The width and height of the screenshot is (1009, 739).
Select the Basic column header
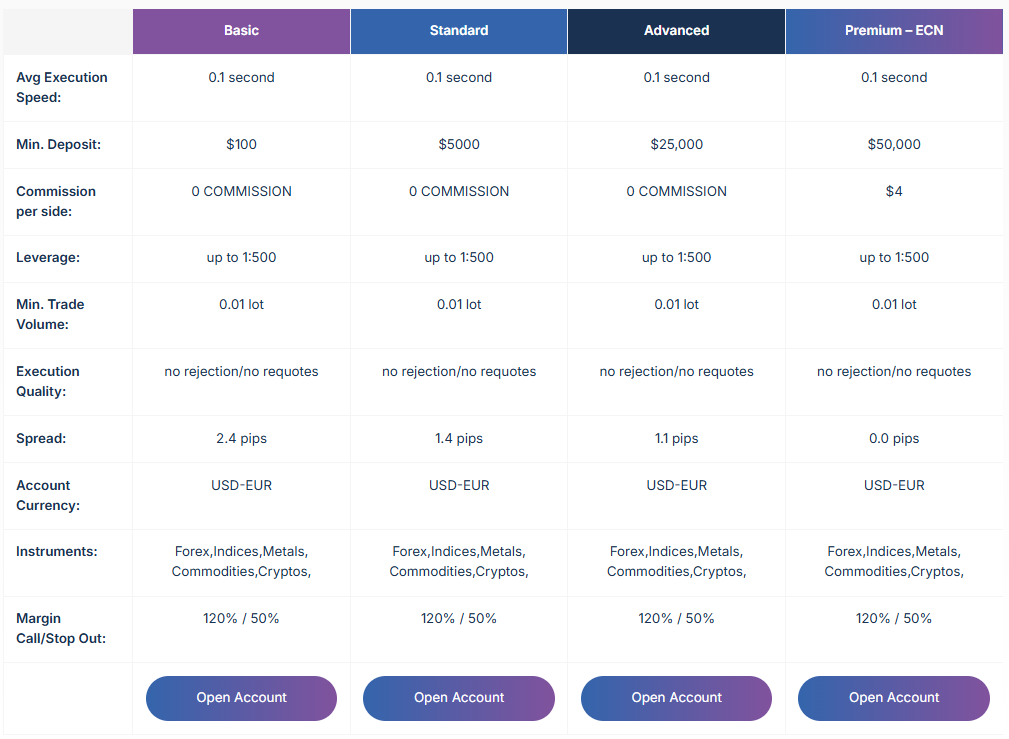241,31
